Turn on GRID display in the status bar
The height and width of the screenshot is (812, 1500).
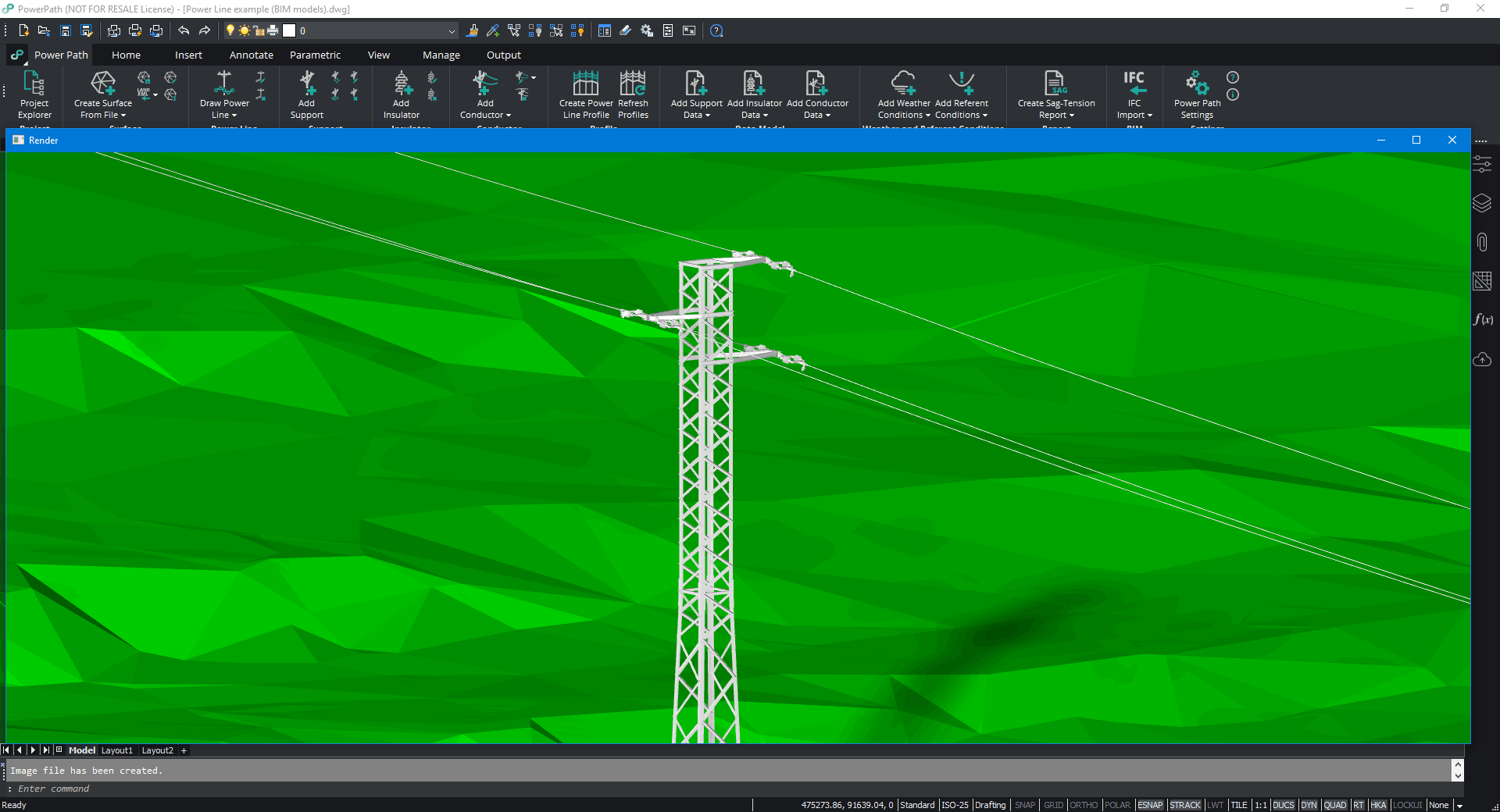coord(1053,805)
